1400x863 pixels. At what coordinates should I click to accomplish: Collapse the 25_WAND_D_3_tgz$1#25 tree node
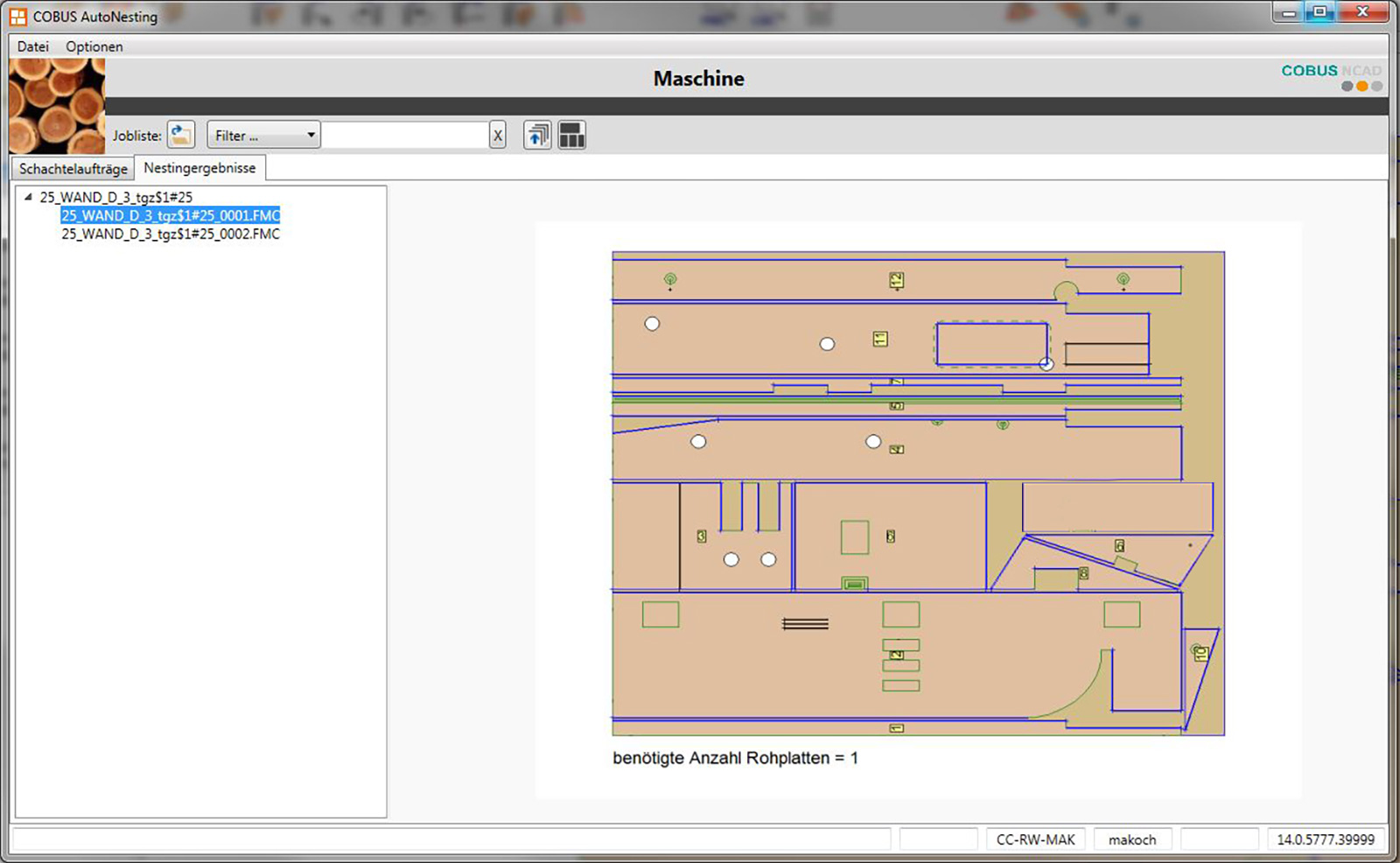point(28,197)
